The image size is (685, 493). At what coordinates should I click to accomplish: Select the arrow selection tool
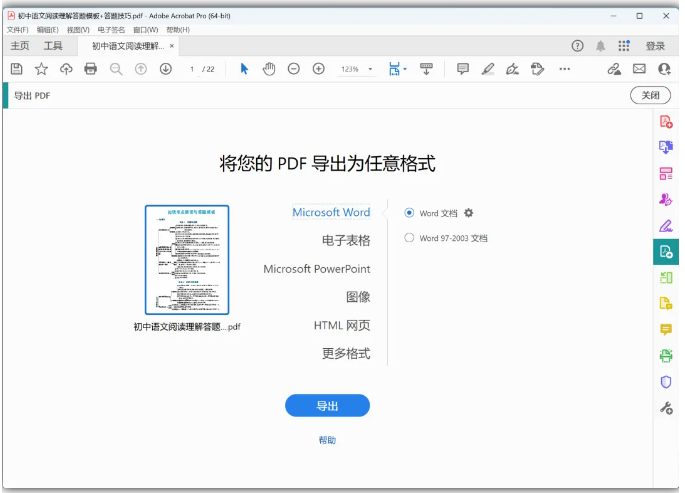(244, 69)
